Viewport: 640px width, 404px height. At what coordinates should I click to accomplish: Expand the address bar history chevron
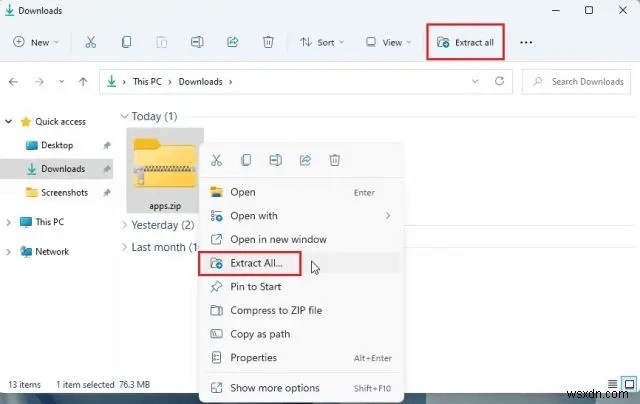point(475,81)
